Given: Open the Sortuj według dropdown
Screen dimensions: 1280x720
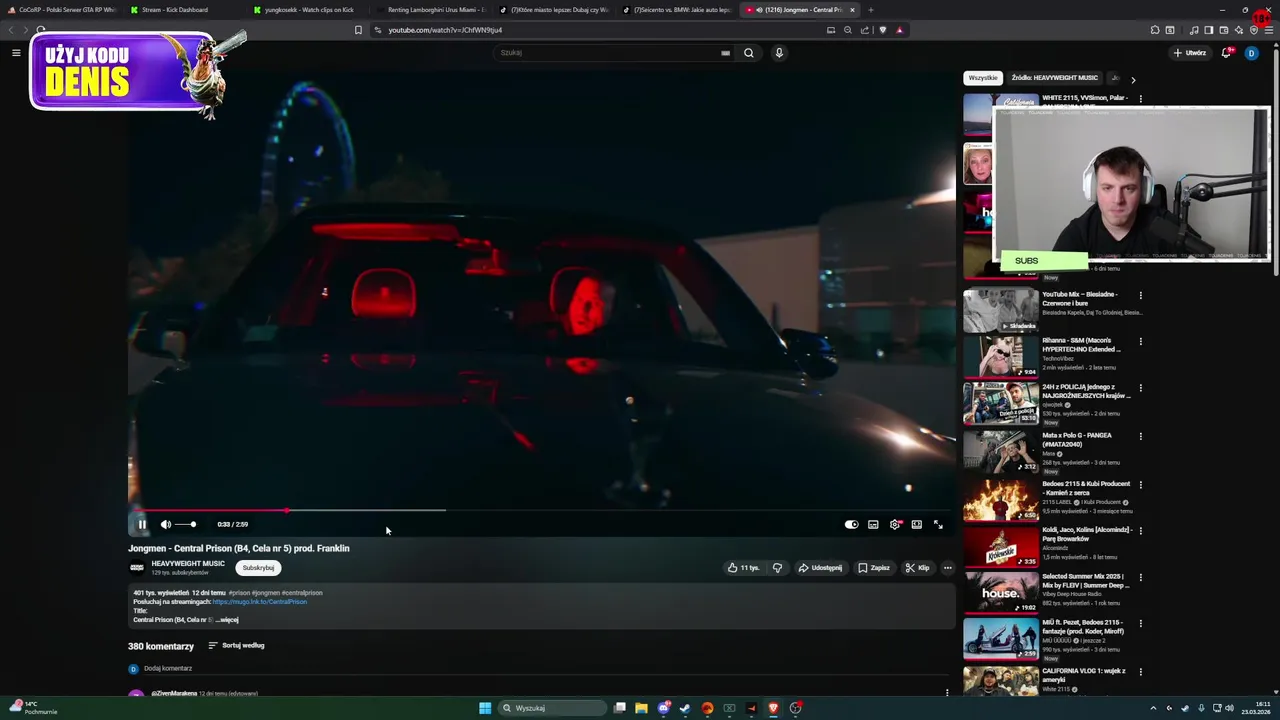Looking at the screenshot, I should (236, 646).
